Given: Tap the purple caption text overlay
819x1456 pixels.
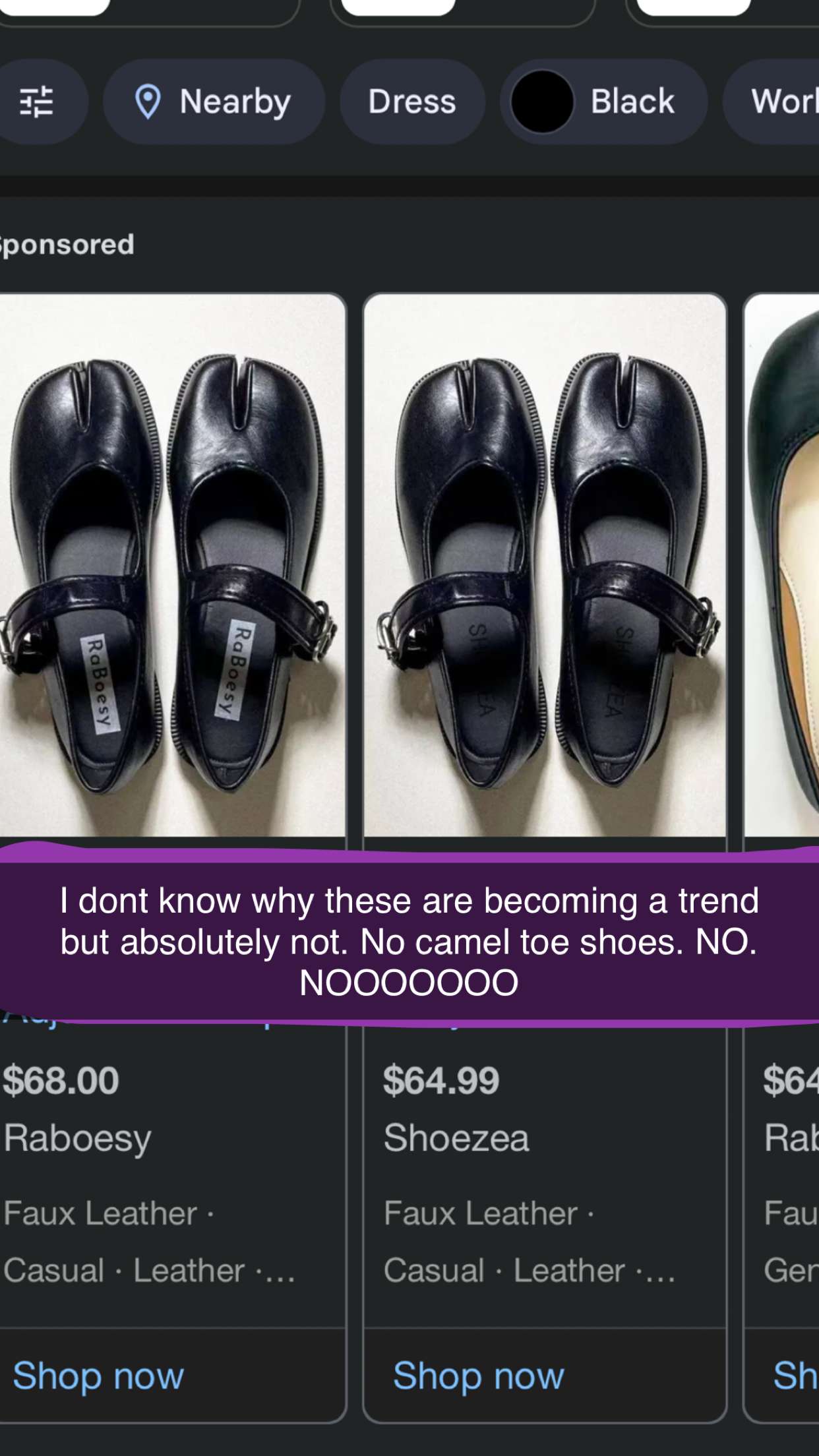Looking at the screenshot, I should (x=409, y=940).
